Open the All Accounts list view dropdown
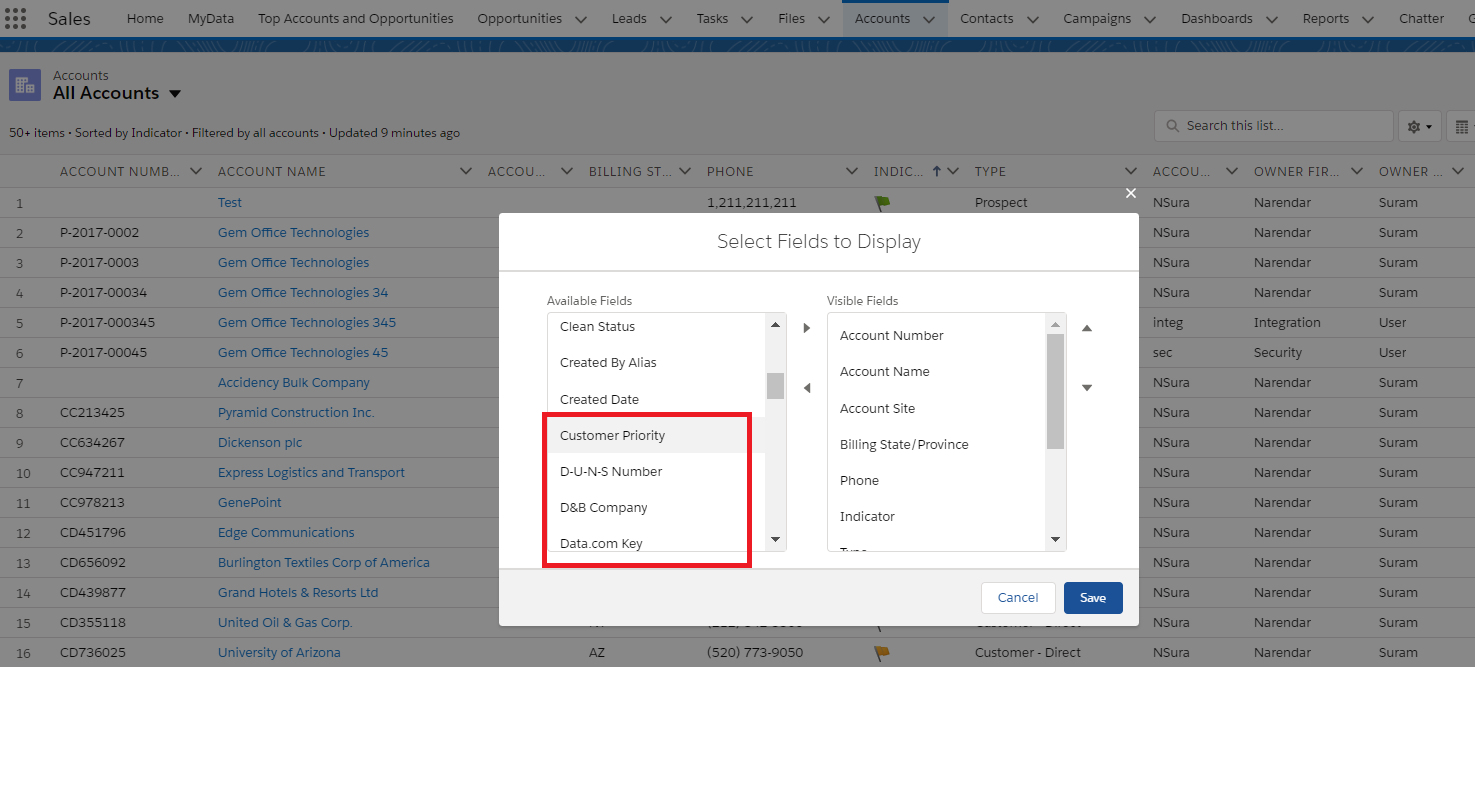Viewport: 1475px width, 787px height. point(175,94)
